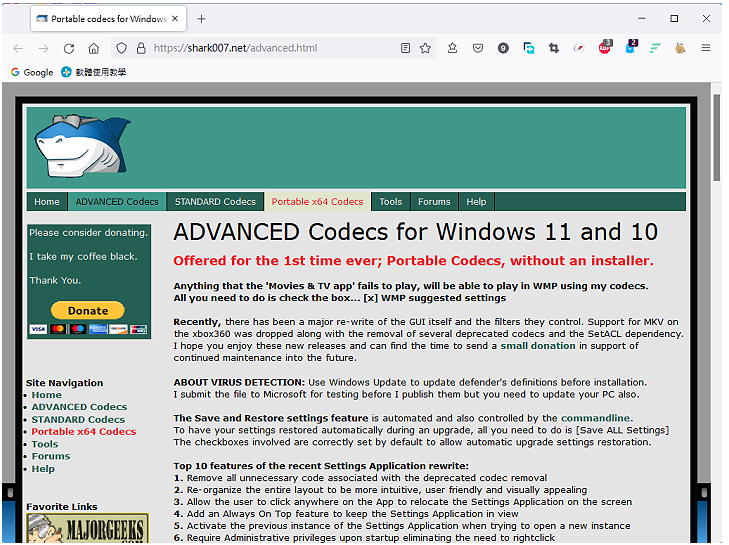Click 'Top 10 features' heading text

point(321,466)
